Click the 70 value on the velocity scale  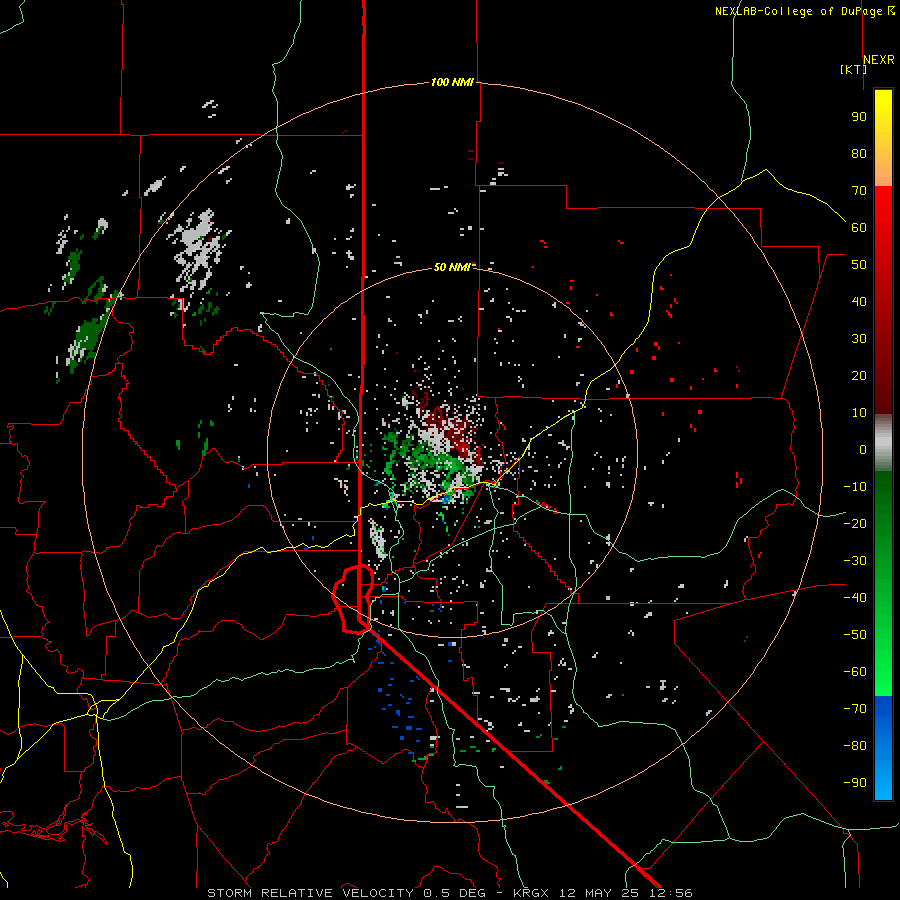[x=859, y=191]
